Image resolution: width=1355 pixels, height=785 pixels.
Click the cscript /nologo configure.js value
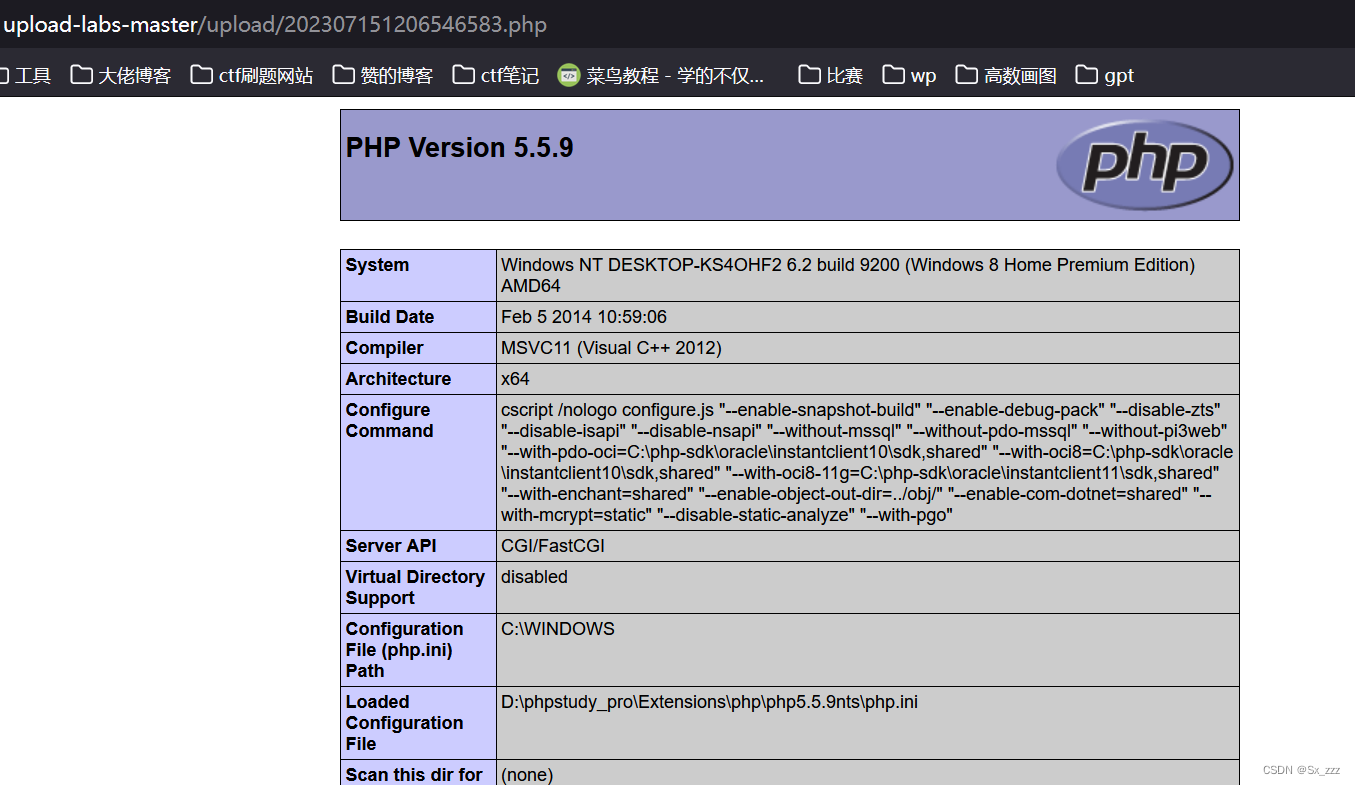[867, 462]
